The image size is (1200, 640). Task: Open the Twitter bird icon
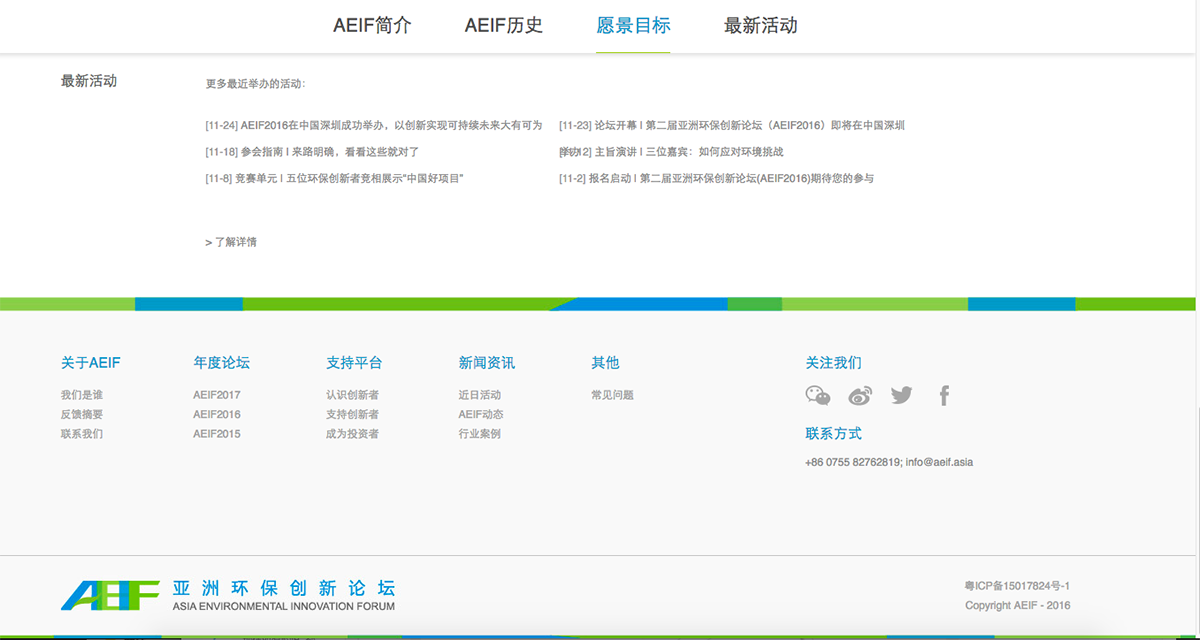click(x=902, y=395)
